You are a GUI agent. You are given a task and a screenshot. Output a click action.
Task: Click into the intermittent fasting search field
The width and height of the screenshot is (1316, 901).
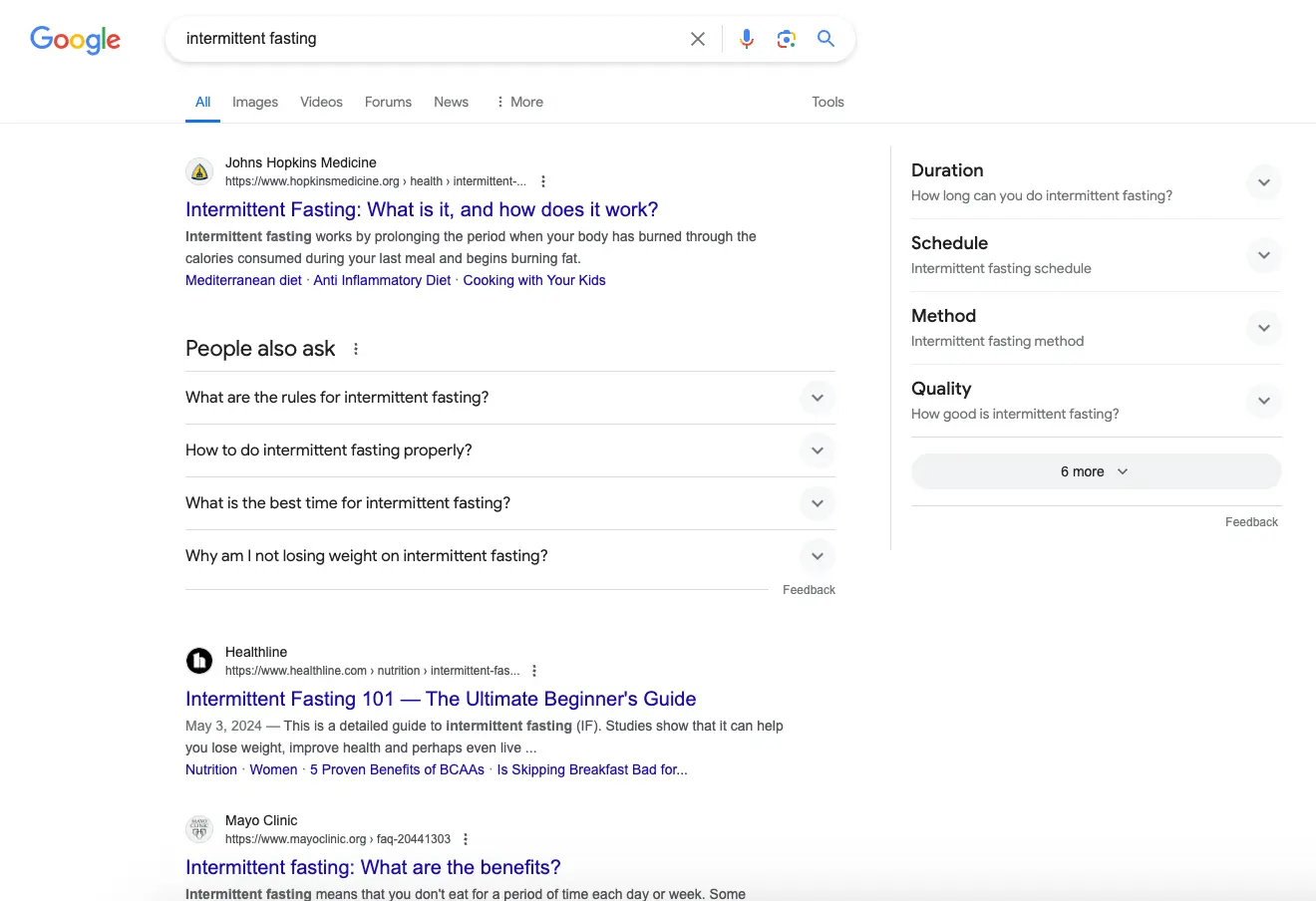(x=429, y=39)
